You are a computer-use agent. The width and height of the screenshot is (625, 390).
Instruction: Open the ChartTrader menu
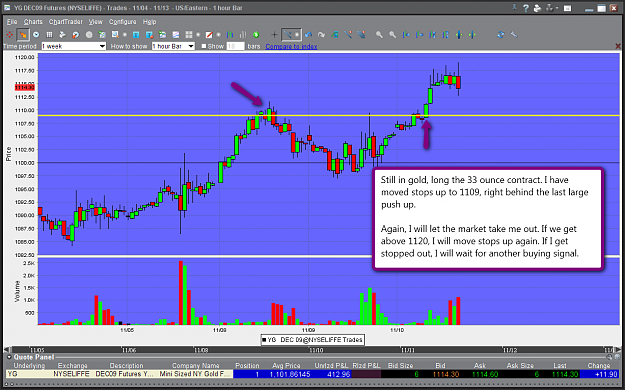tap(66, 22)
